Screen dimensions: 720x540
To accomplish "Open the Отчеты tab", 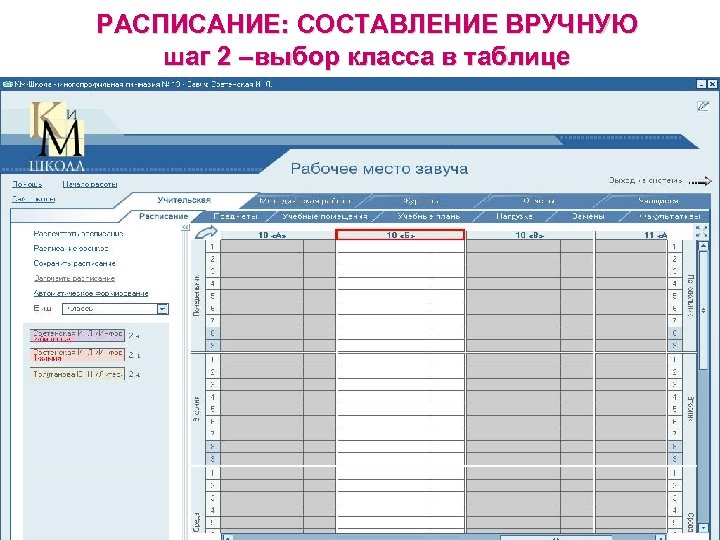I will pos(538,201).
